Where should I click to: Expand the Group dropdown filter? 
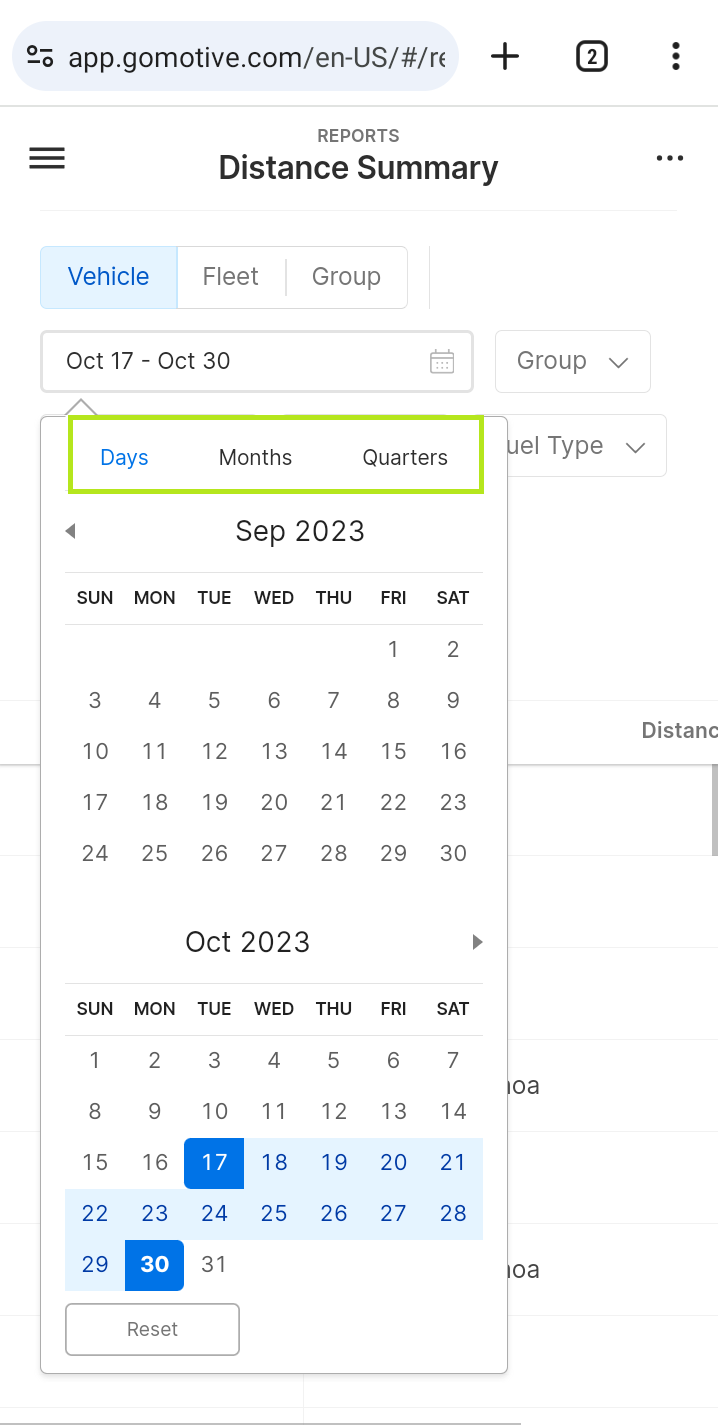tap(573, 361)
